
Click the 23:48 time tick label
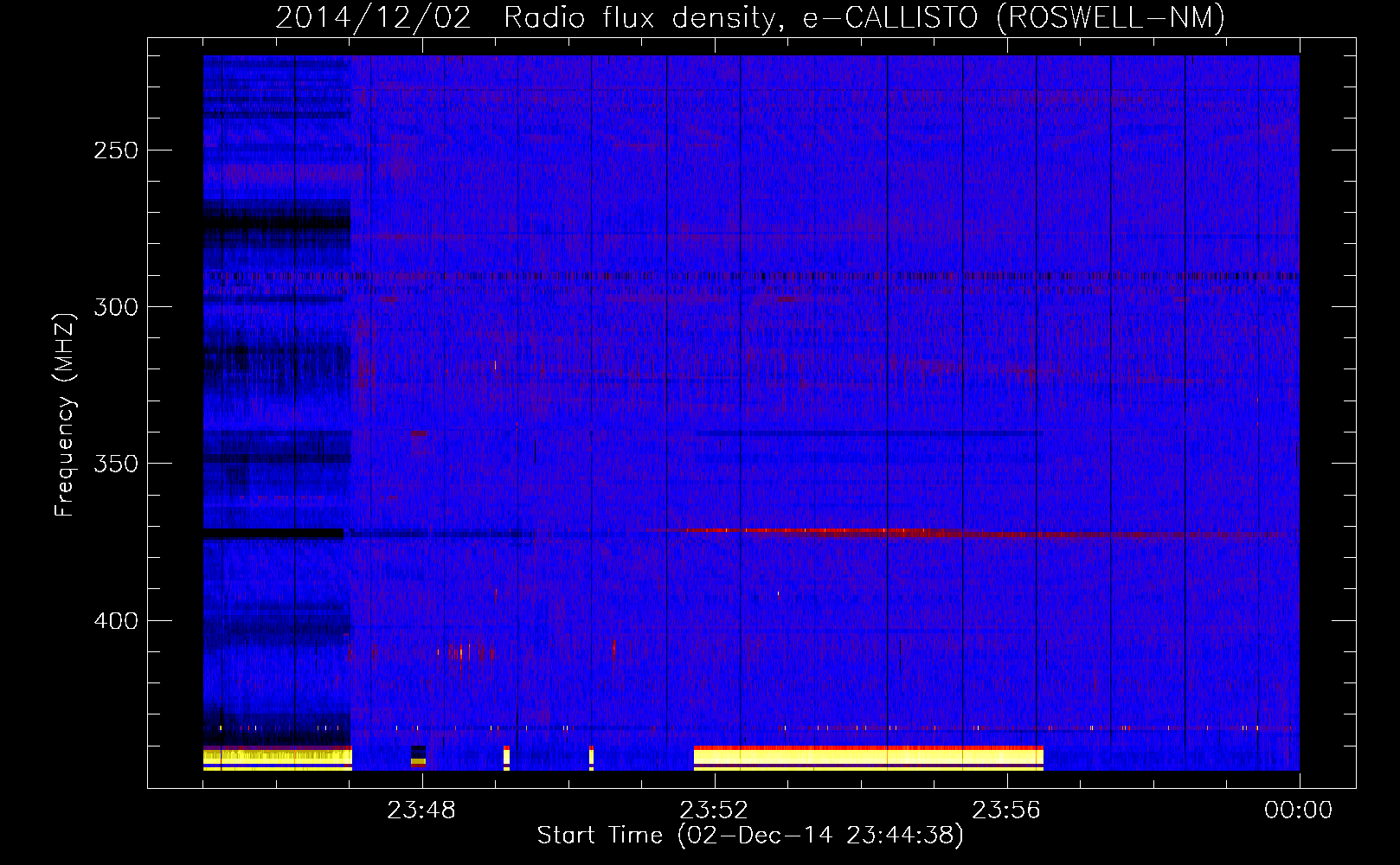421,811
